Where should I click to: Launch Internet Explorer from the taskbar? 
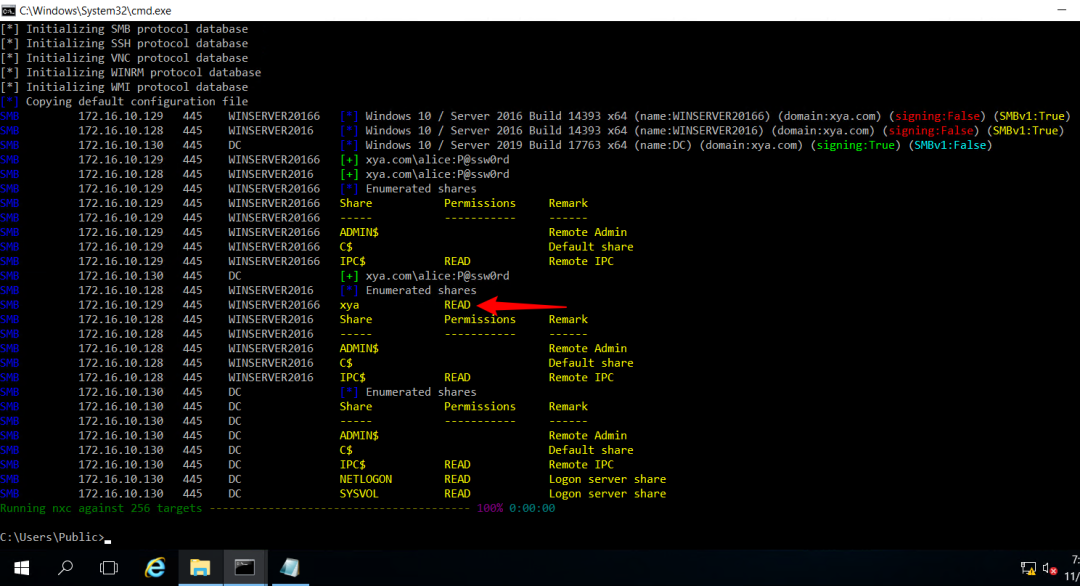tap(155, 568)
